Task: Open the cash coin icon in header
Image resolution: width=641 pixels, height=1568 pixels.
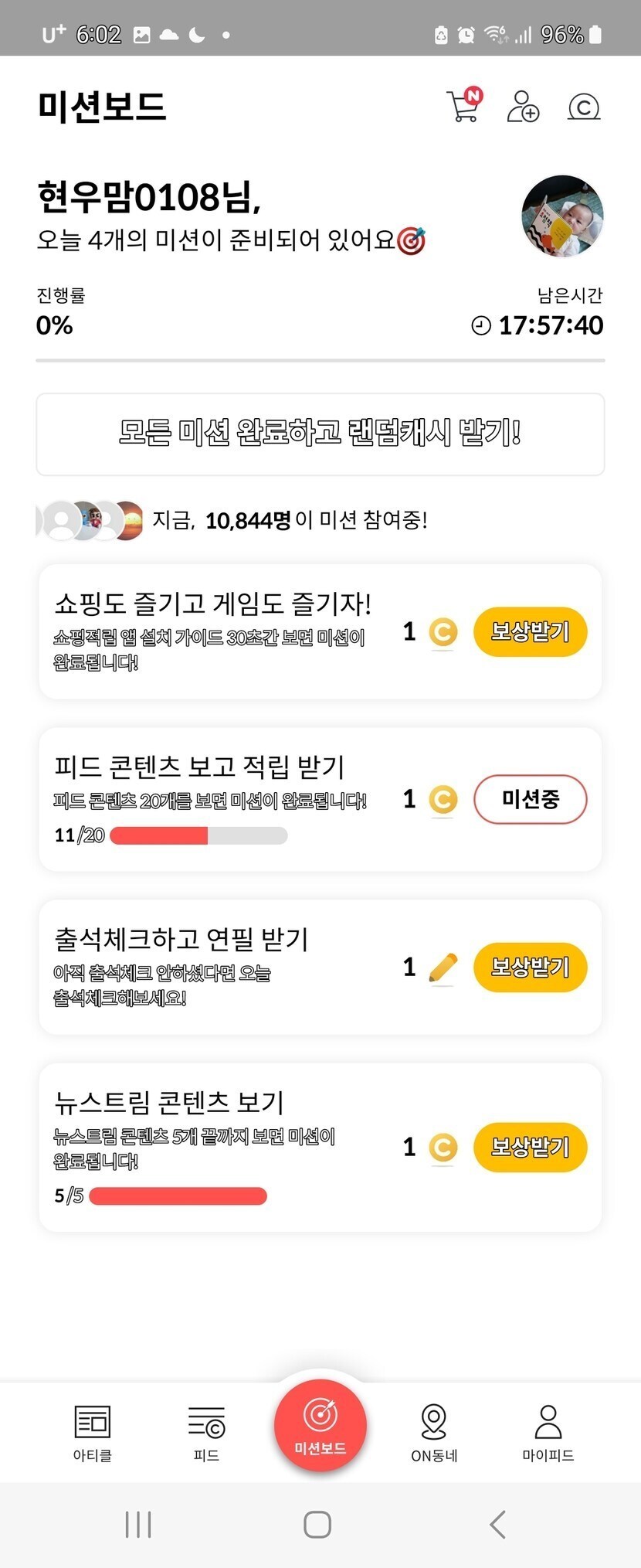Action: click(584, 107)
